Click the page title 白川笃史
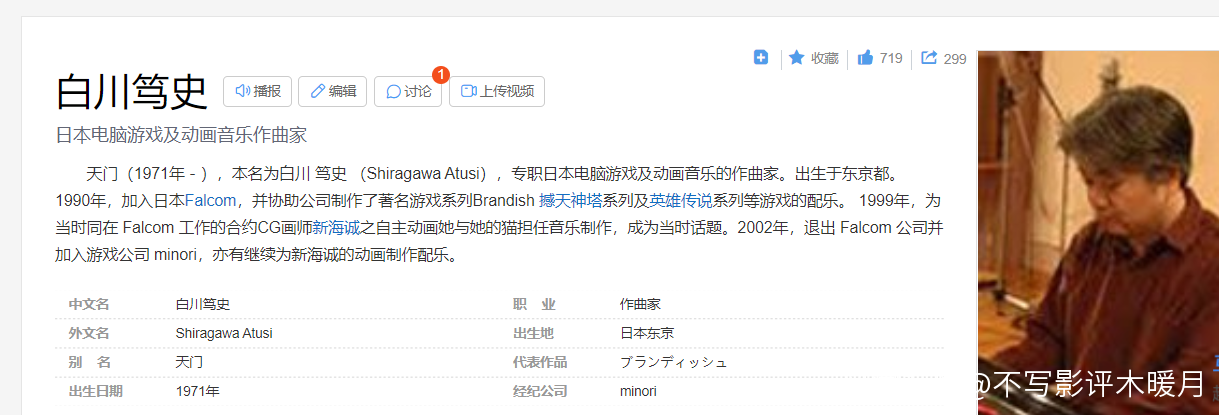1219x415 pixels. pyautogui.click(x=131, y=91)
